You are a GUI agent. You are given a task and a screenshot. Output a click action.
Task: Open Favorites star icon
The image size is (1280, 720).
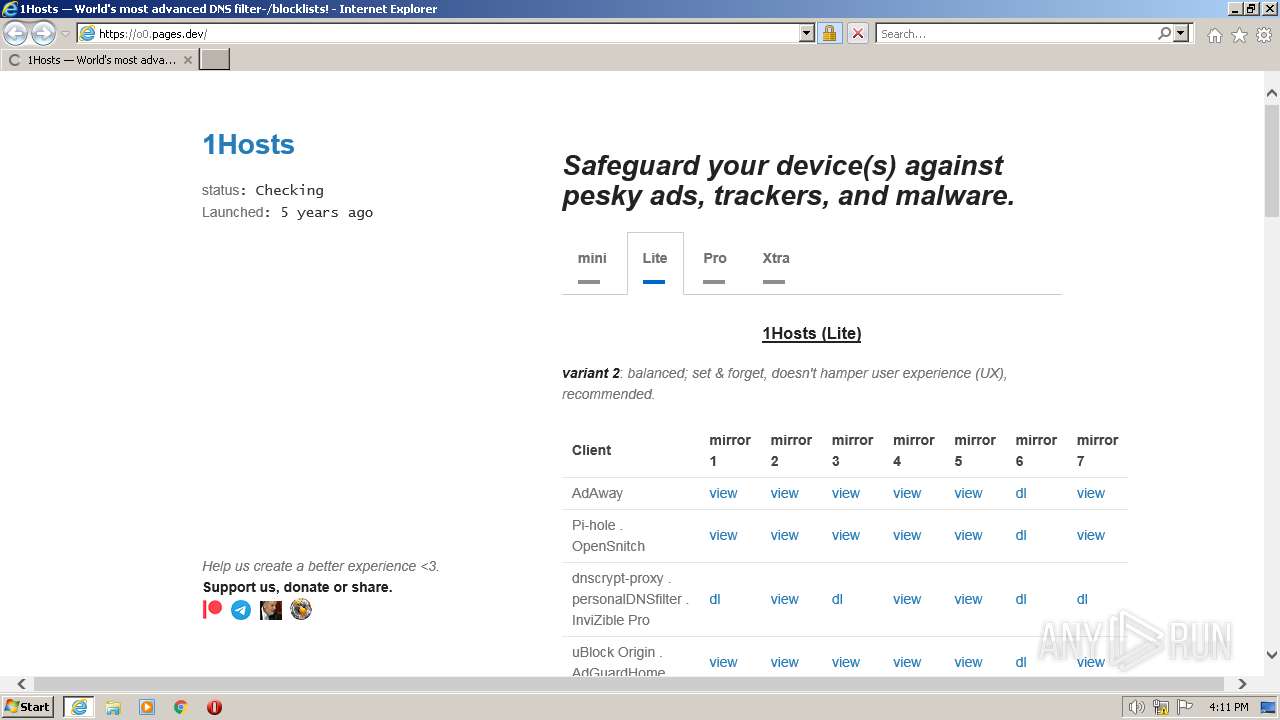click(x=1239, y=35)
